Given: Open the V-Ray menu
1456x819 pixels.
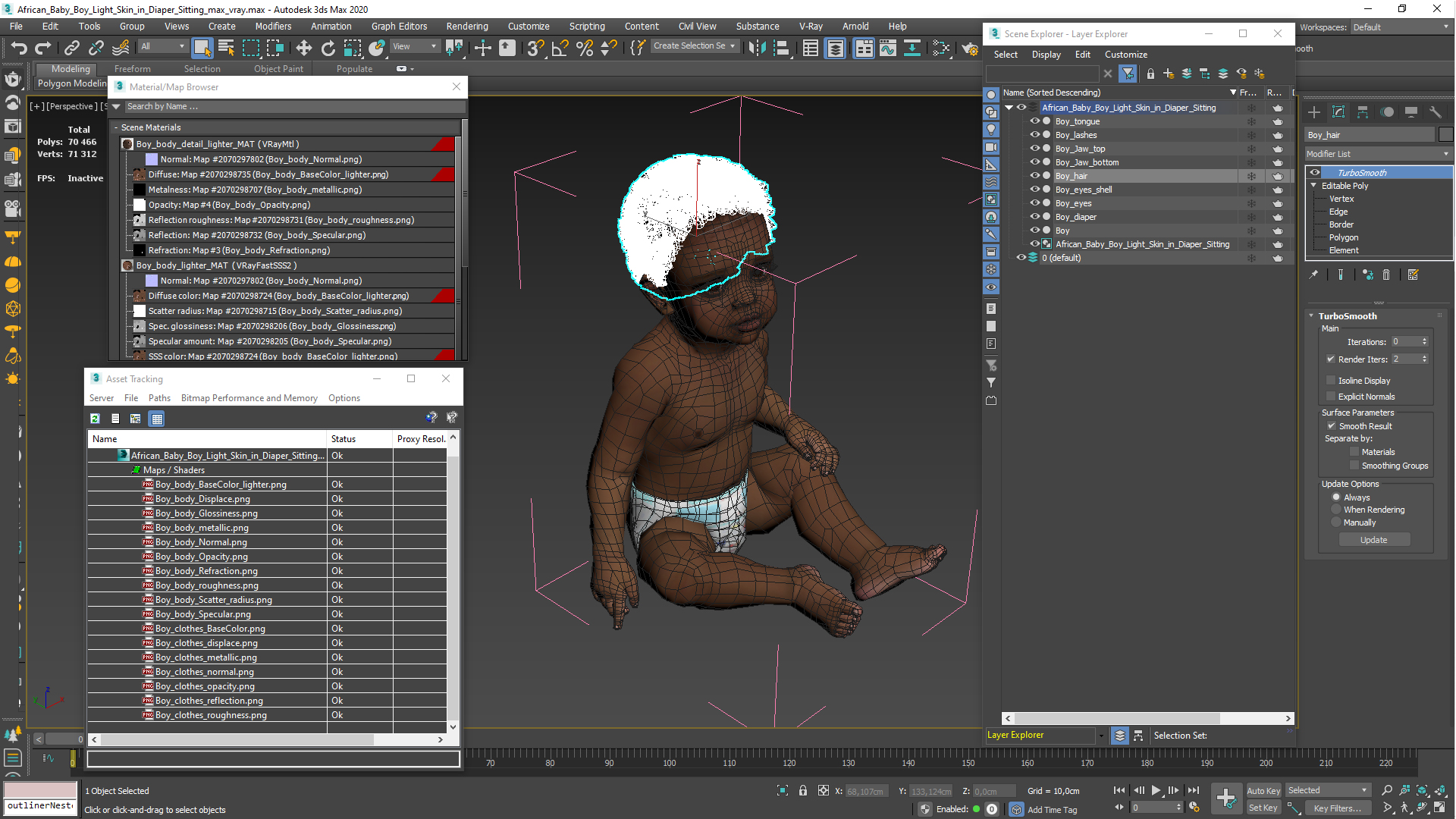Looking at the screenshot, I should [811, 27].
